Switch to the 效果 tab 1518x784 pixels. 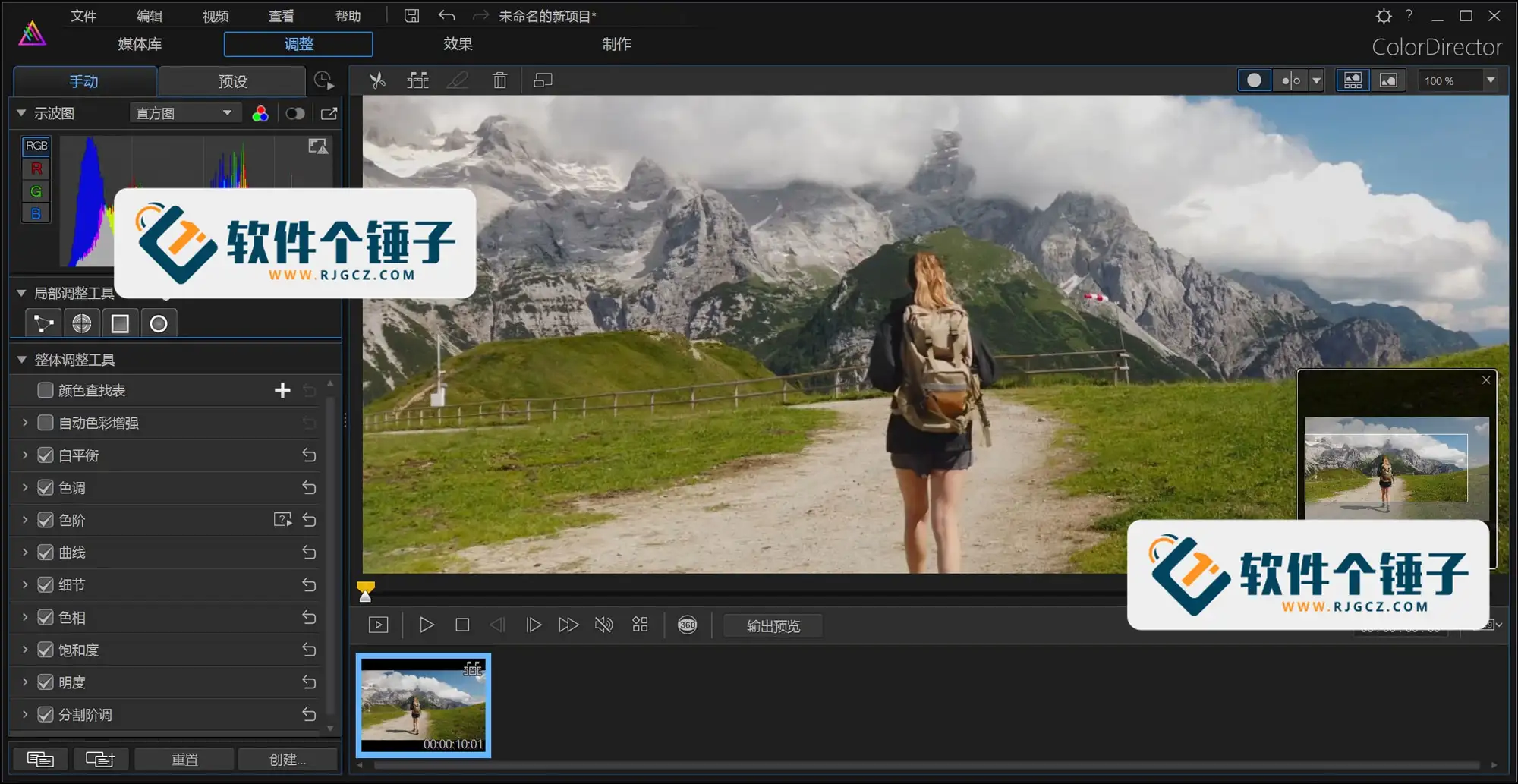tap(458, 44)
